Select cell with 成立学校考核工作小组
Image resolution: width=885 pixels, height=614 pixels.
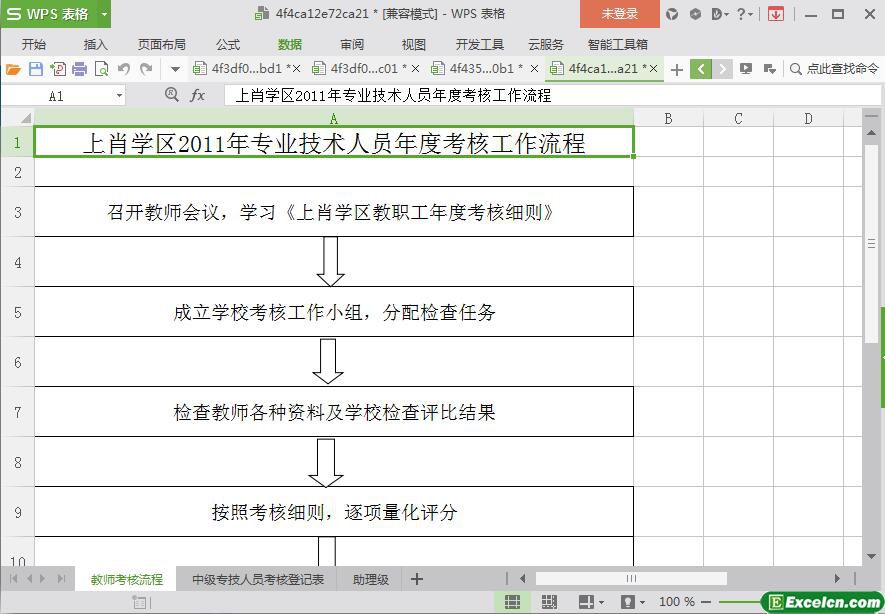coord(334,312)
